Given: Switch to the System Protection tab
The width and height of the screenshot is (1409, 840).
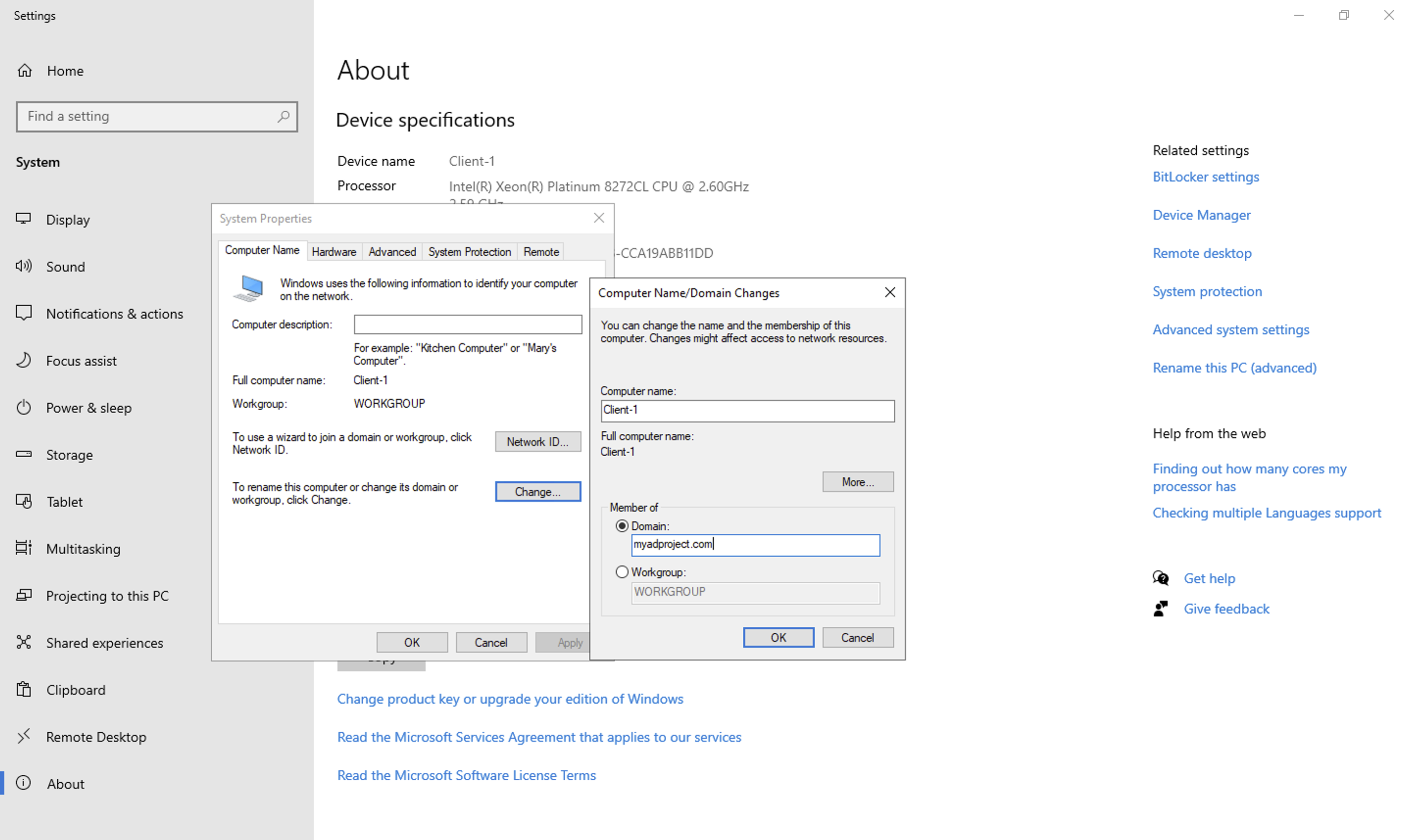Looking at the screenshot, I should click(x=469, y=252).
